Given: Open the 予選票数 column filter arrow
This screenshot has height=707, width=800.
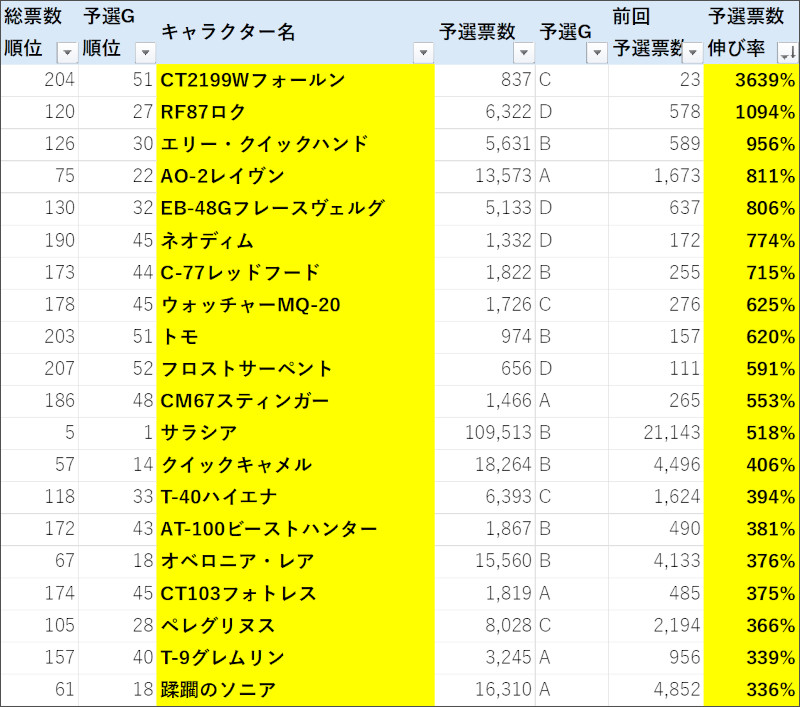Looking at the screenshot, I should tap(524, 52).
